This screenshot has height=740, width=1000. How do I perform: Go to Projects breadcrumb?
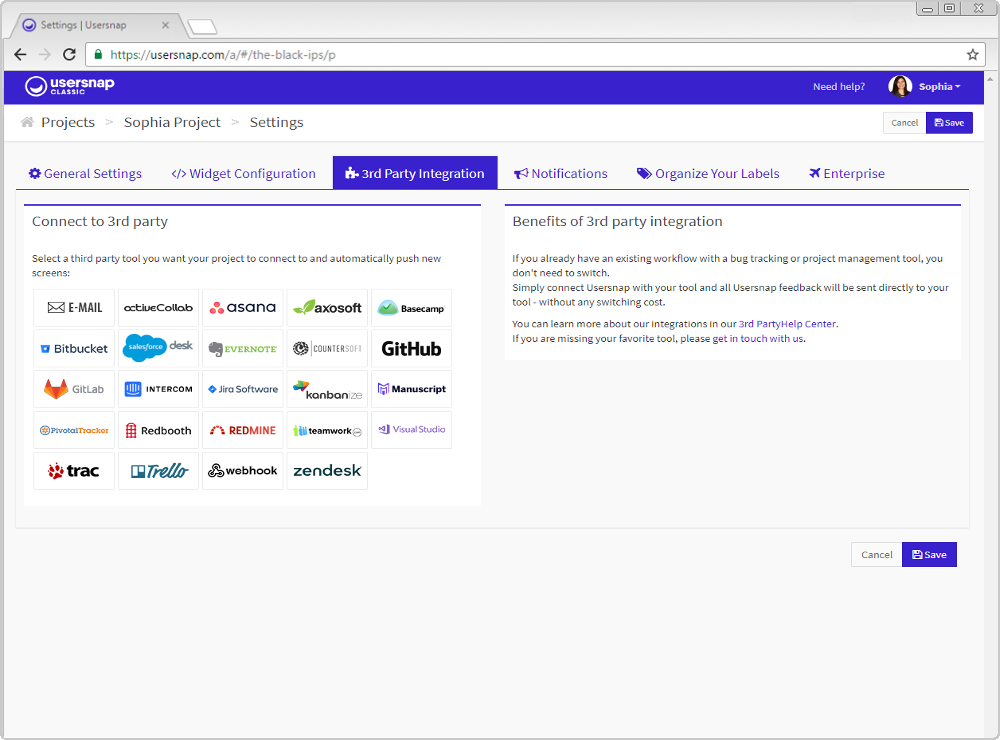point(68,122)
